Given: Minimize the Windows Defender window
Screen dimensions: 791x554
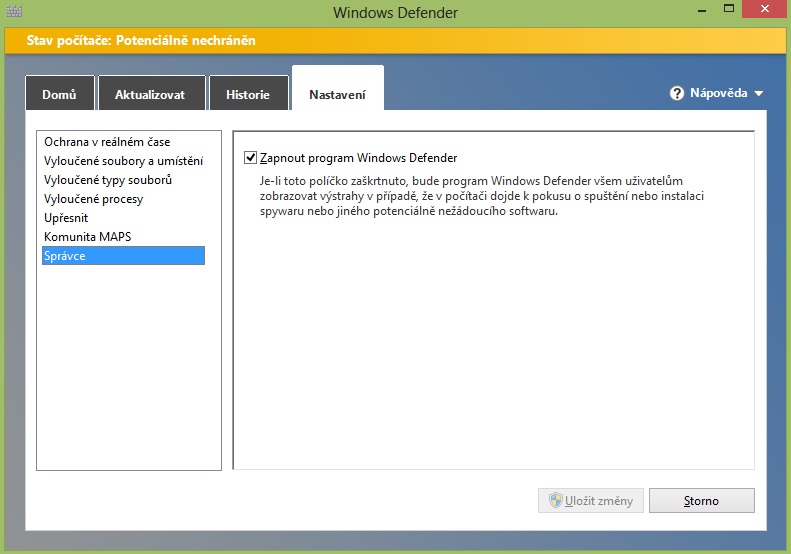Looking at the screenshot, I should [x=701, y=9].
